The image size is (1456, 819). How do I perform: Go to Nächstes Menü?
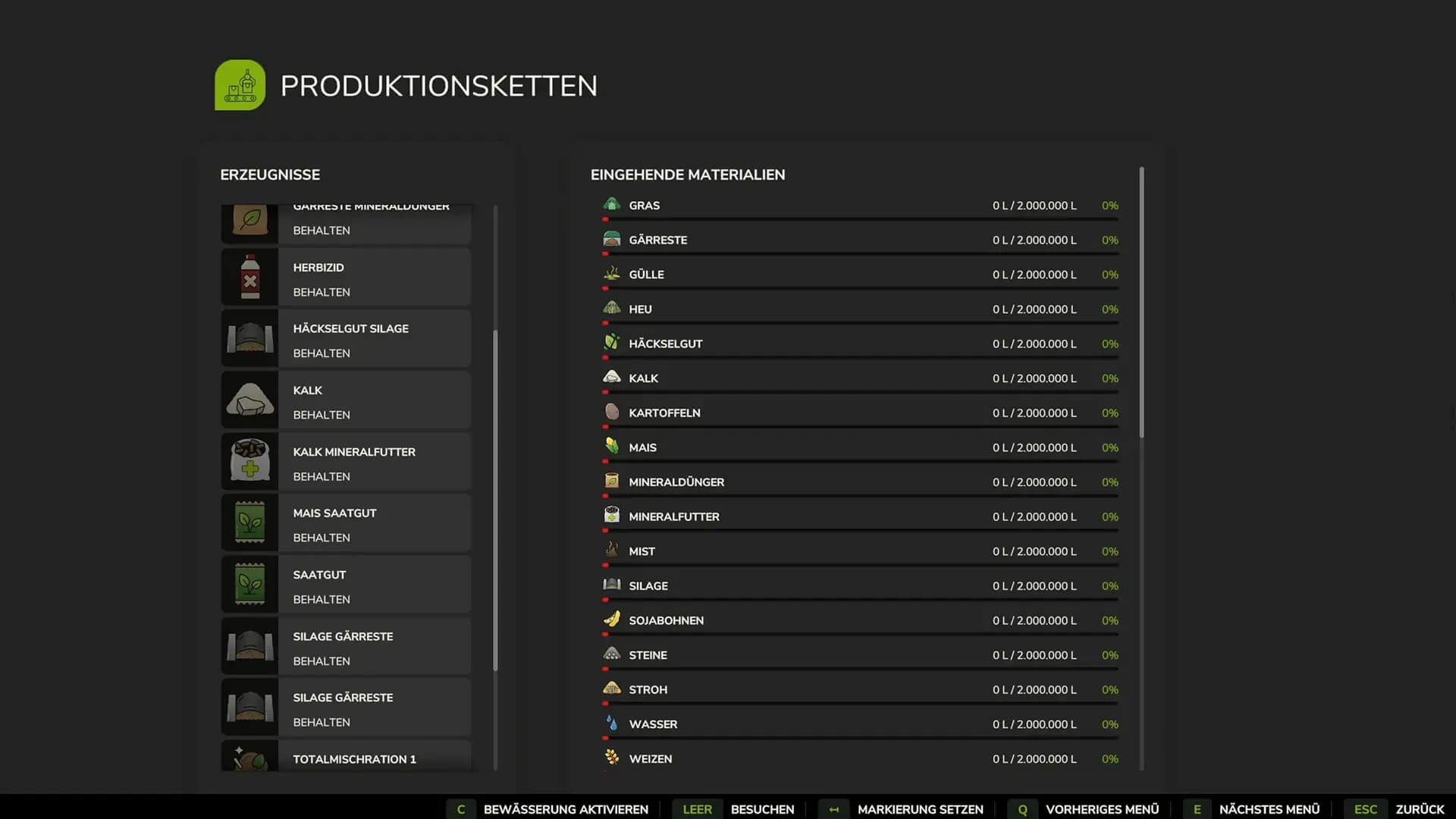1268,809
